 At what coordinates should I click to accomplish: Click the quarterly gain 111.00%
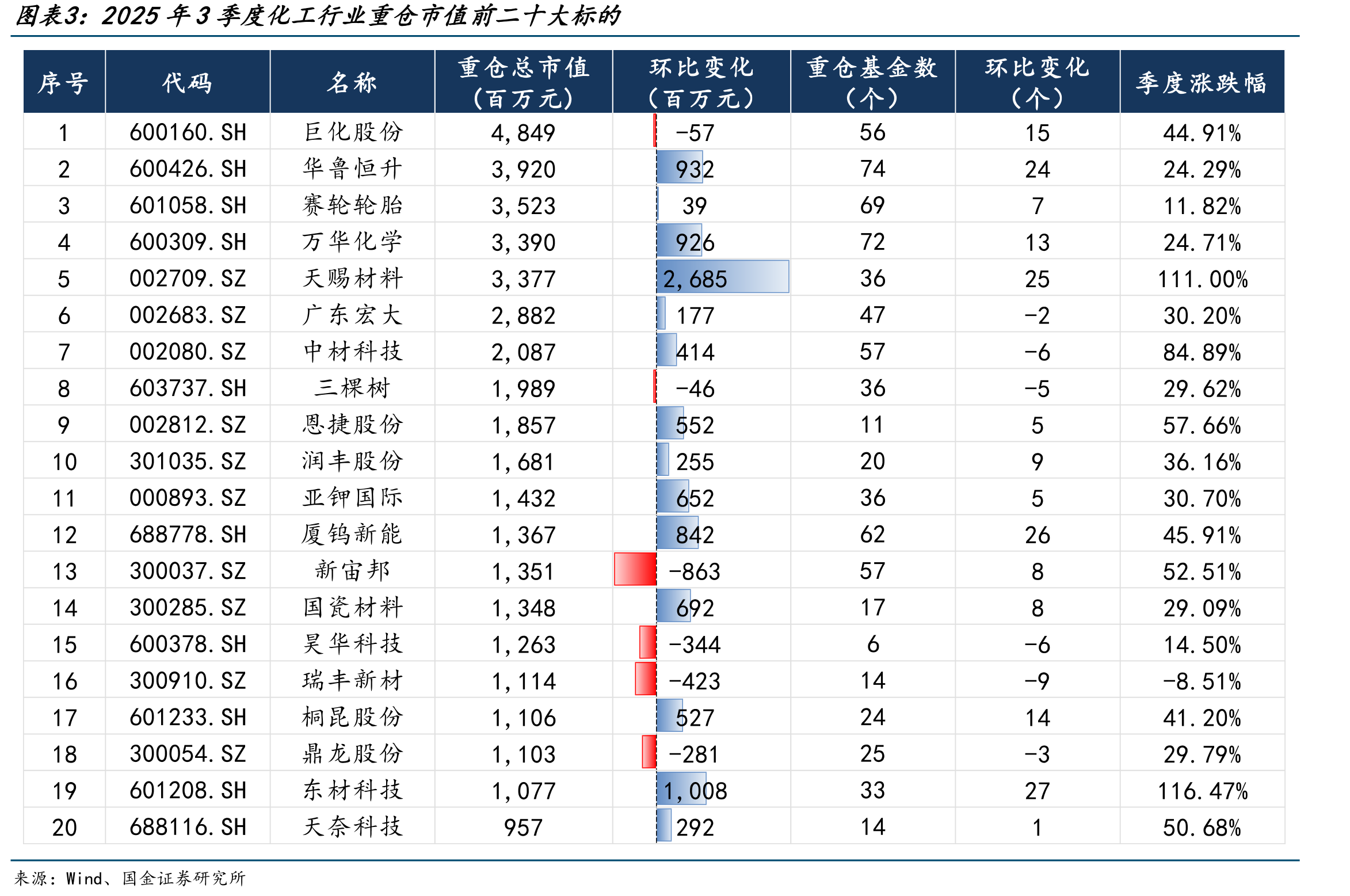tap(1202, 279)
